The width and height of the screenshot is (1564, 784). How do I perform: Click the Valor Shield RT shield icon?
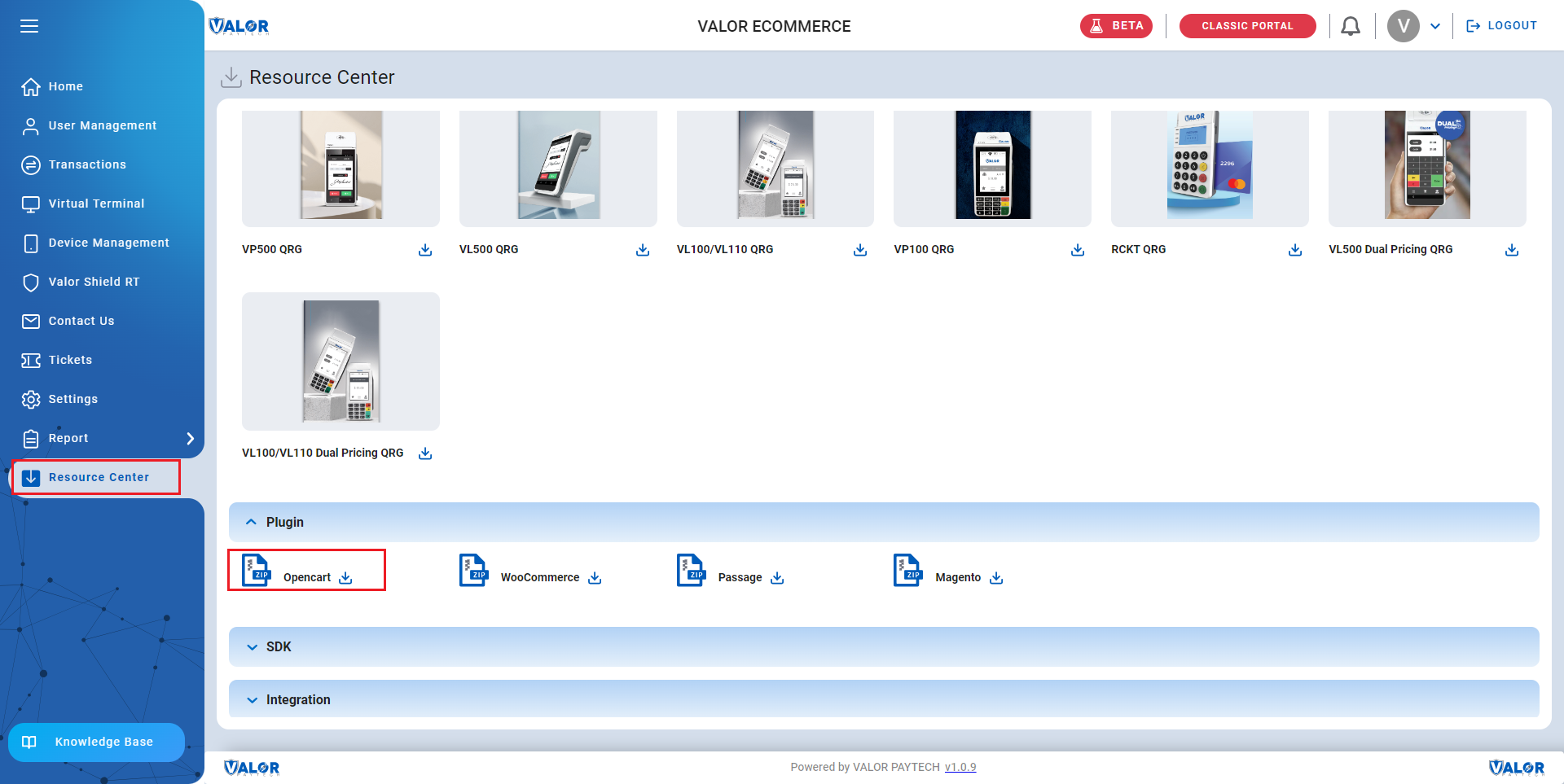point(31,282)
